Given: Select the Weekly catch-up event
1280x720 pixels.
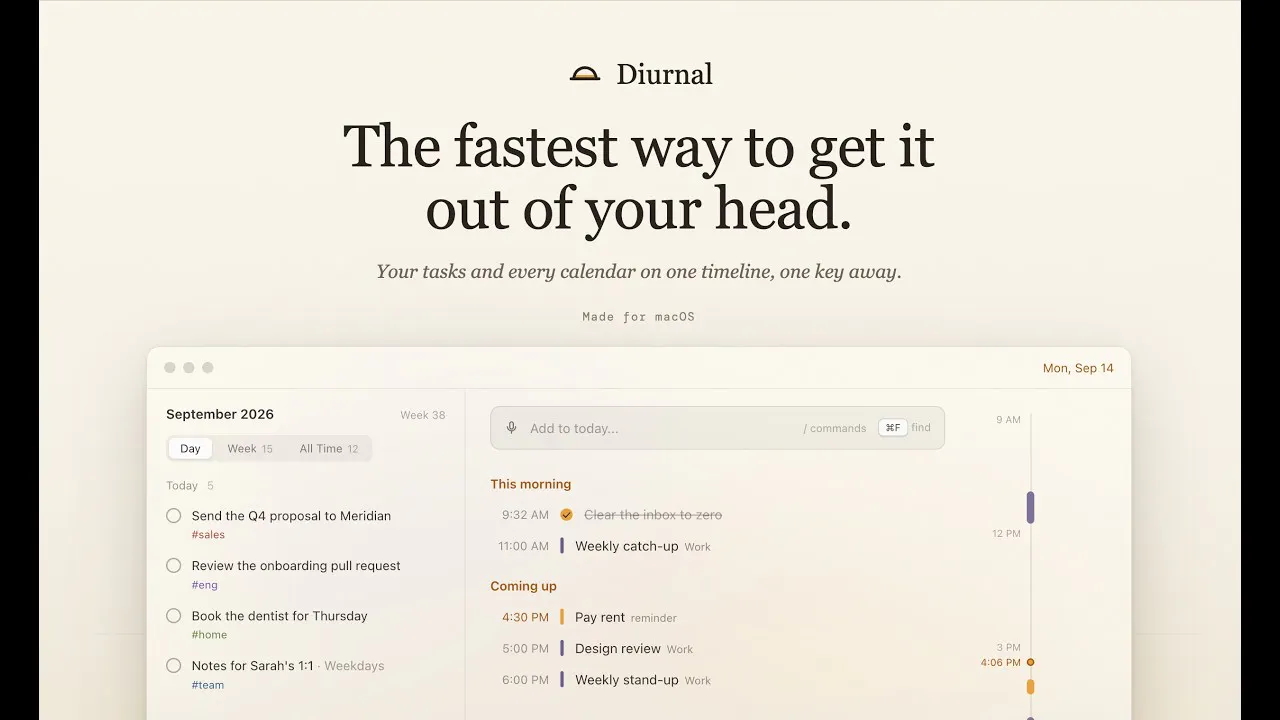Looking at the screenshot, I should [x=627, y=546].
